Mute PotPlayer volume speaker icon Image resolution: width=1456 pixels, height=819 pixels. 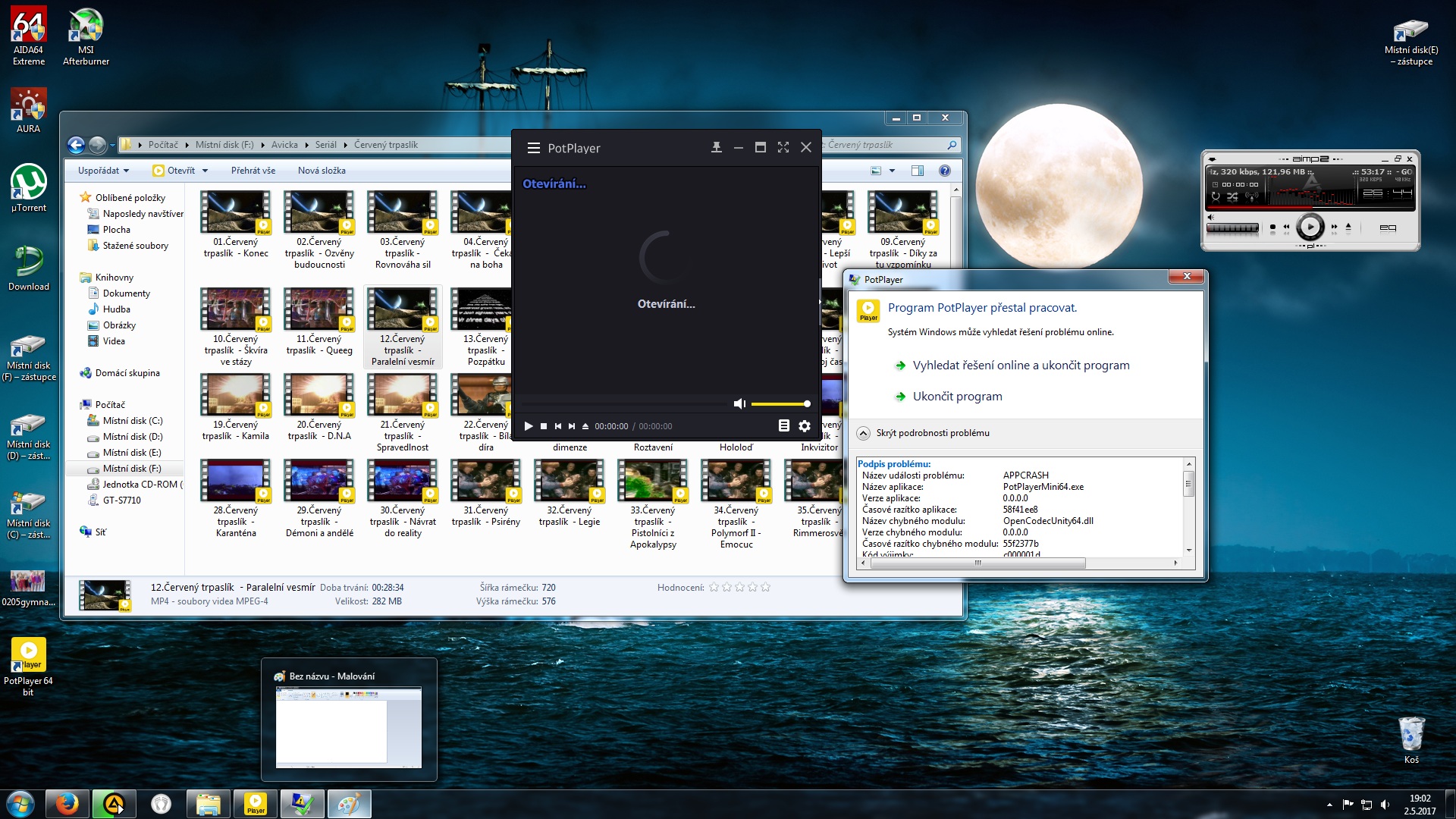pos(739,403)
